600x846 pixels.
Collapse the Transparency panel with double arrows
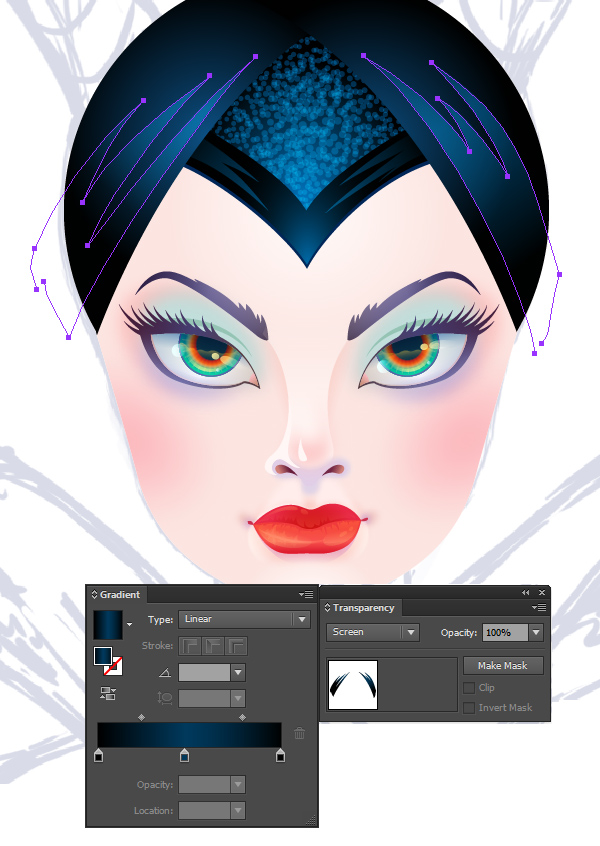[526, 592]
